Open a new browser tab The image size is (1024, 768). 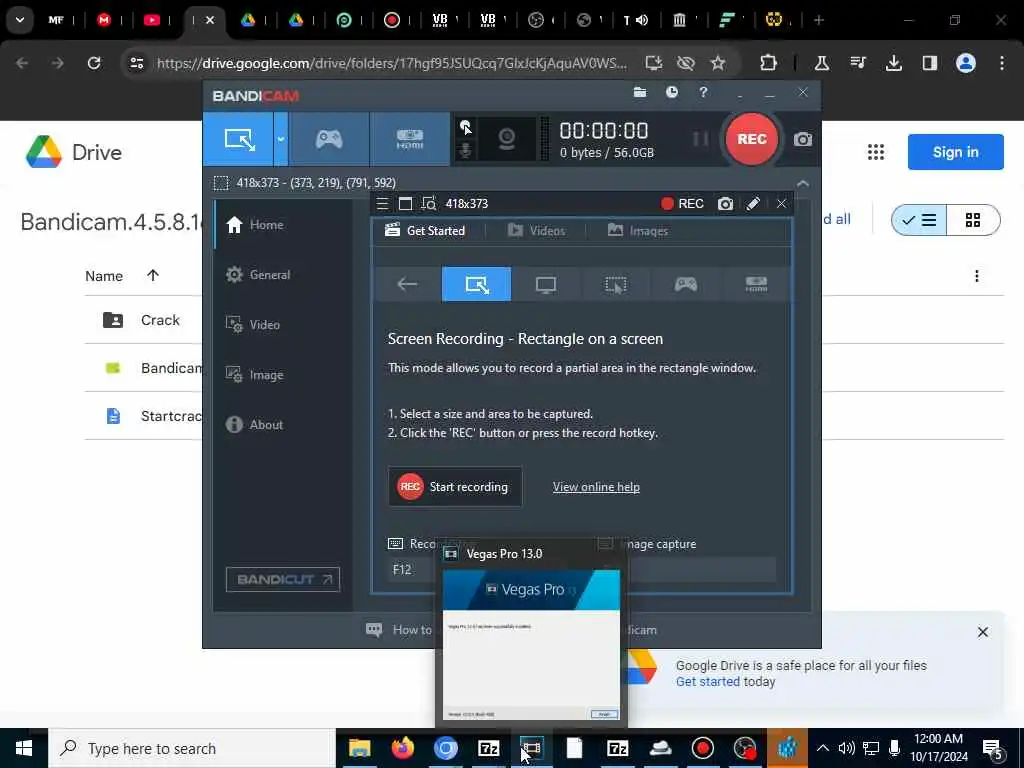(818, 20)
